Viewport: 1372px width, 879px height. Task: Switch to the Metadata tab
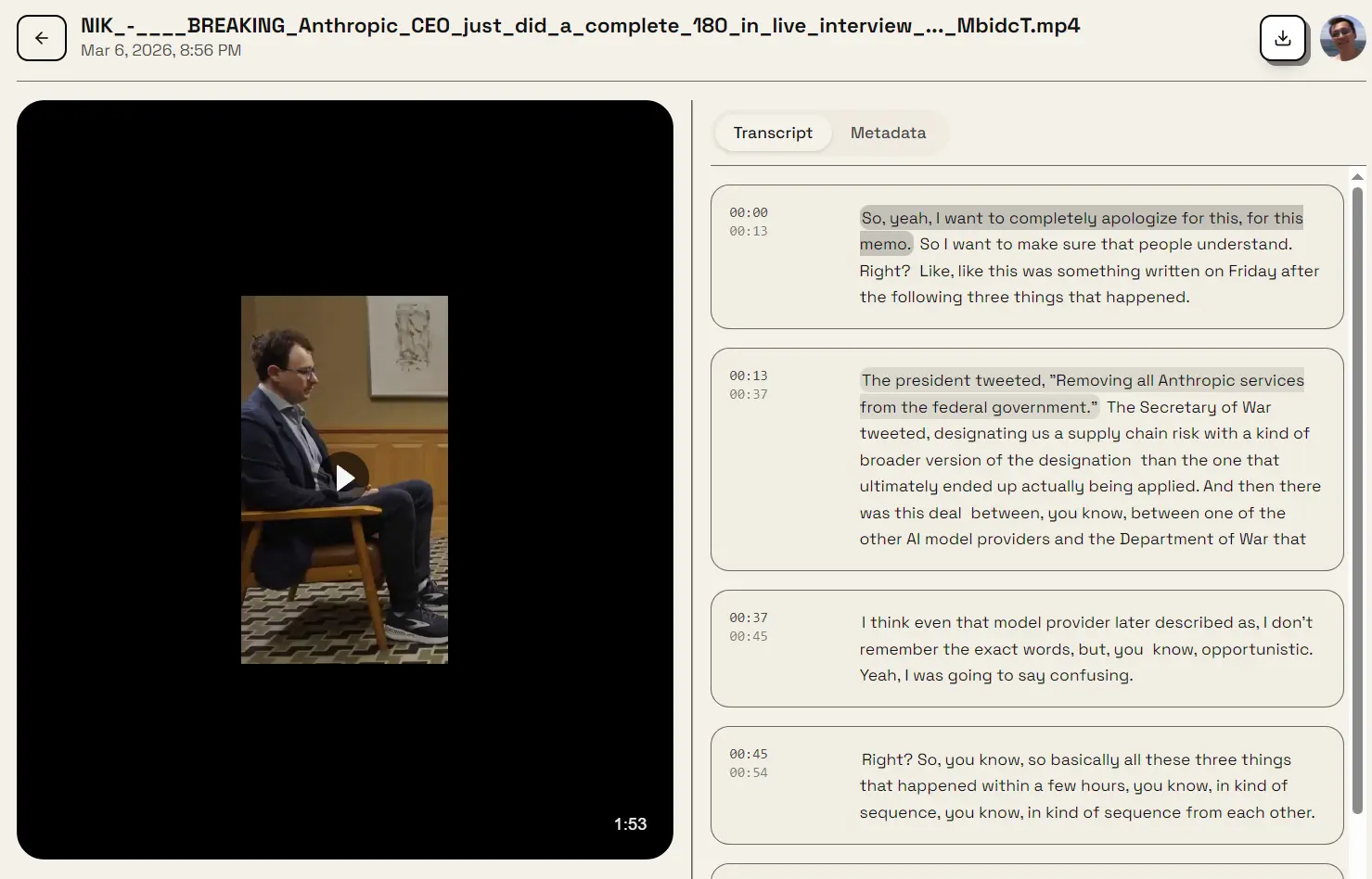(887, 133)
